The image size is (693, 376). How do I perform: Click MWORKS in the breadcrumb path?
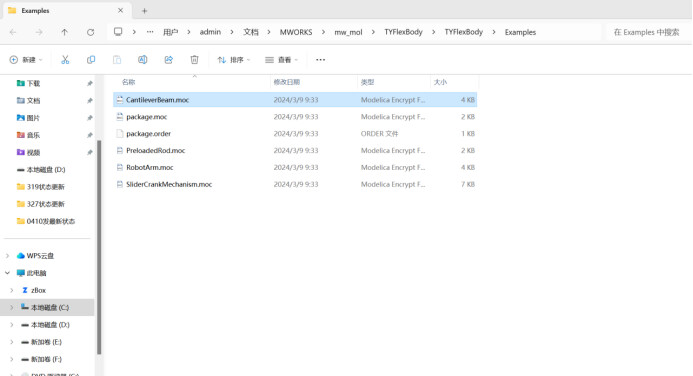pos(296,32)
